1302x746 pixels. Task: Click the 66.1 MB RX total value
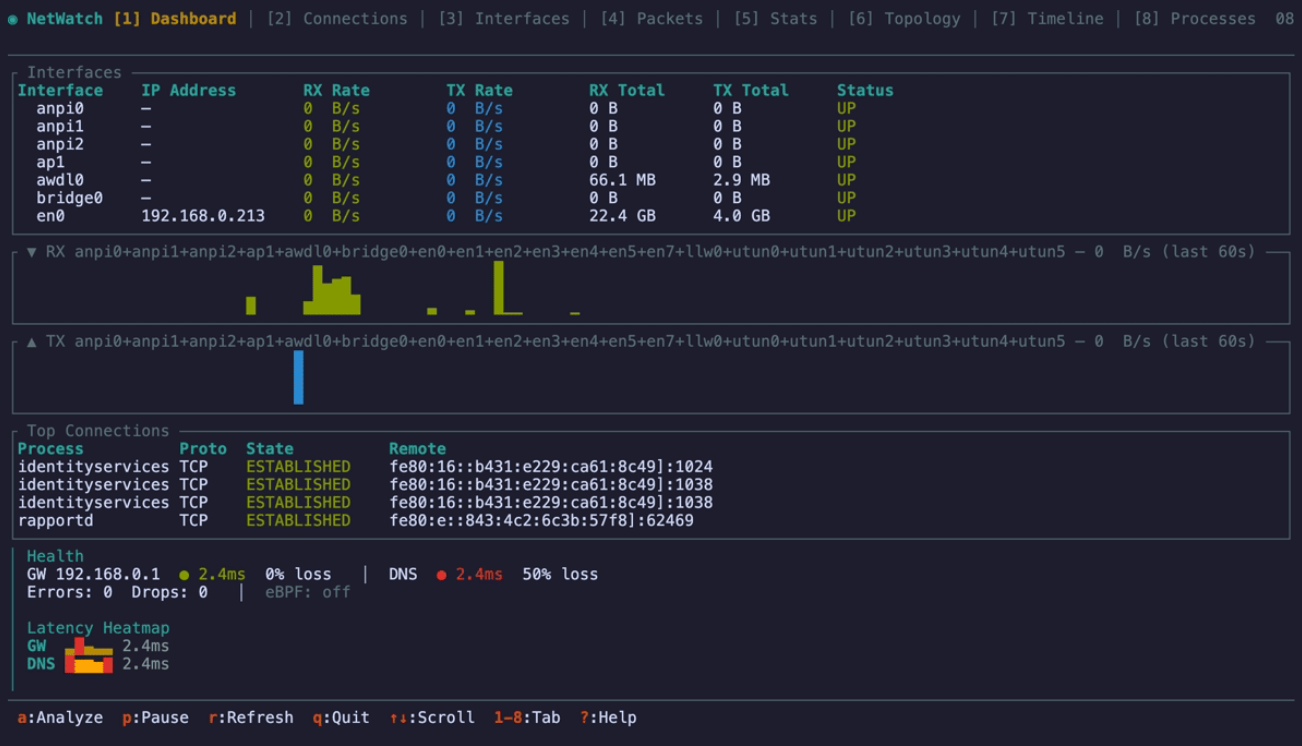(x=622, y=181)
